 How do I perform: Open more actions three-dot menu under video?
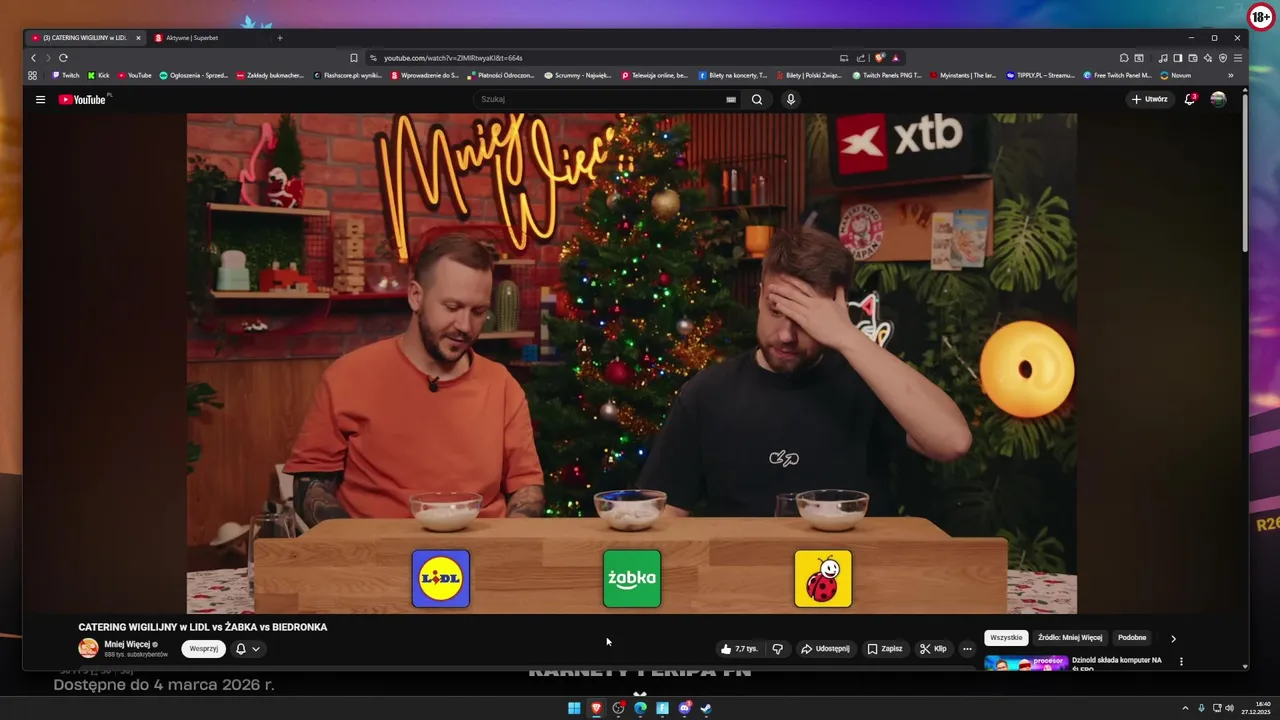click(967, 649)
